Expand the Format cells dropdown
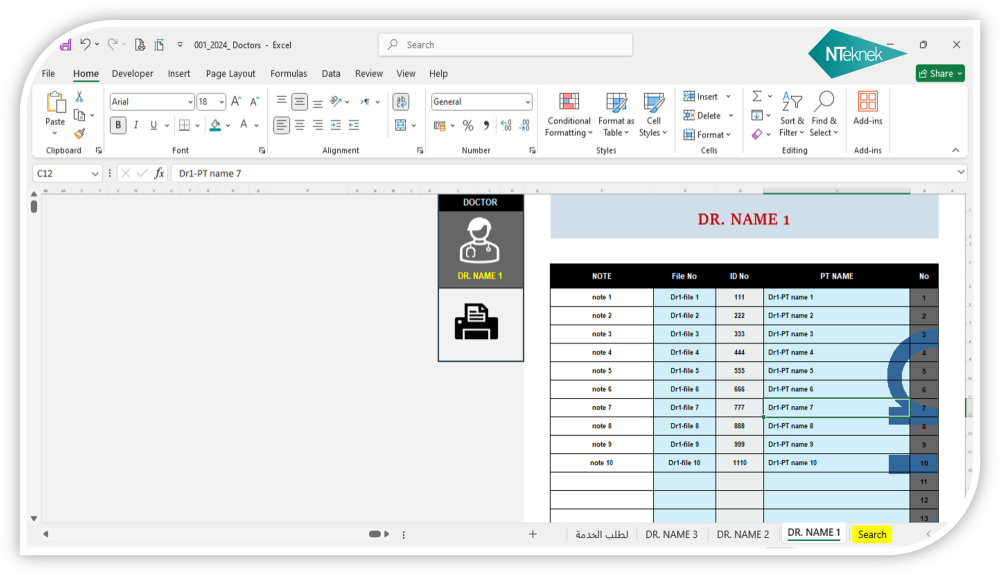This screenshot has height=575, width=1000. 728,135
